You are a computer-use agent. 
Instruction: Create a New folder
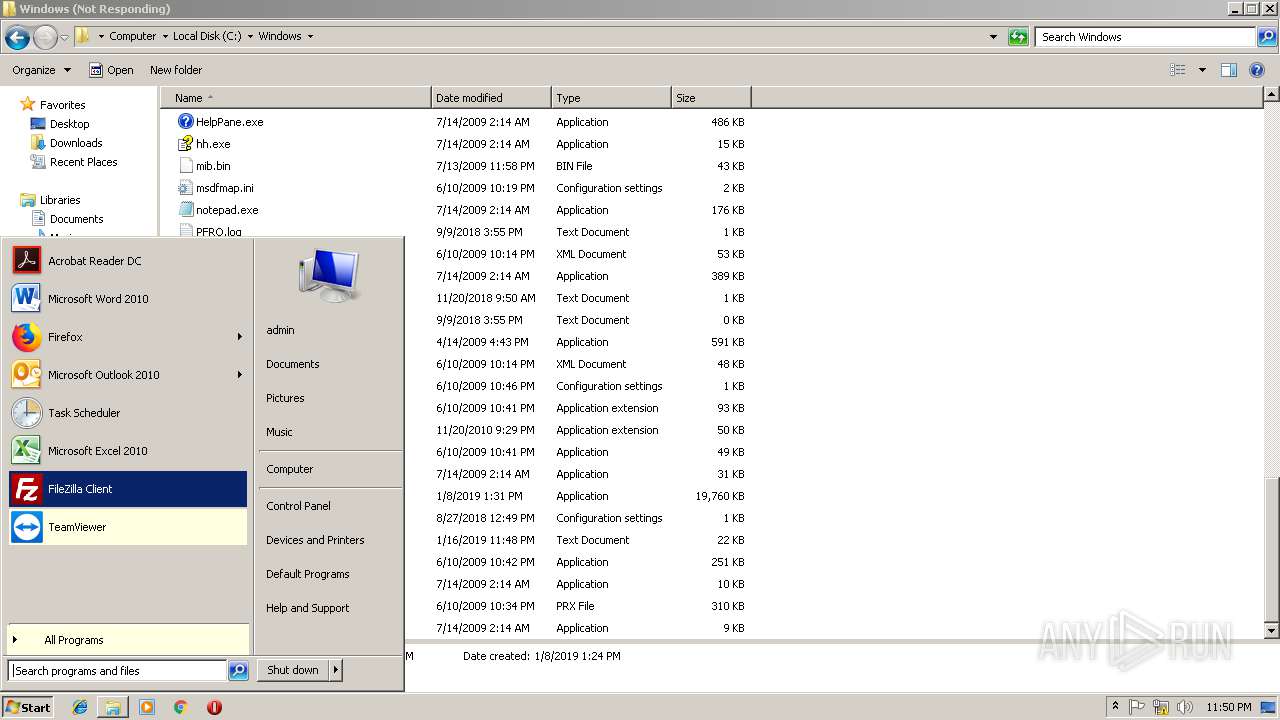click(176, 70)
